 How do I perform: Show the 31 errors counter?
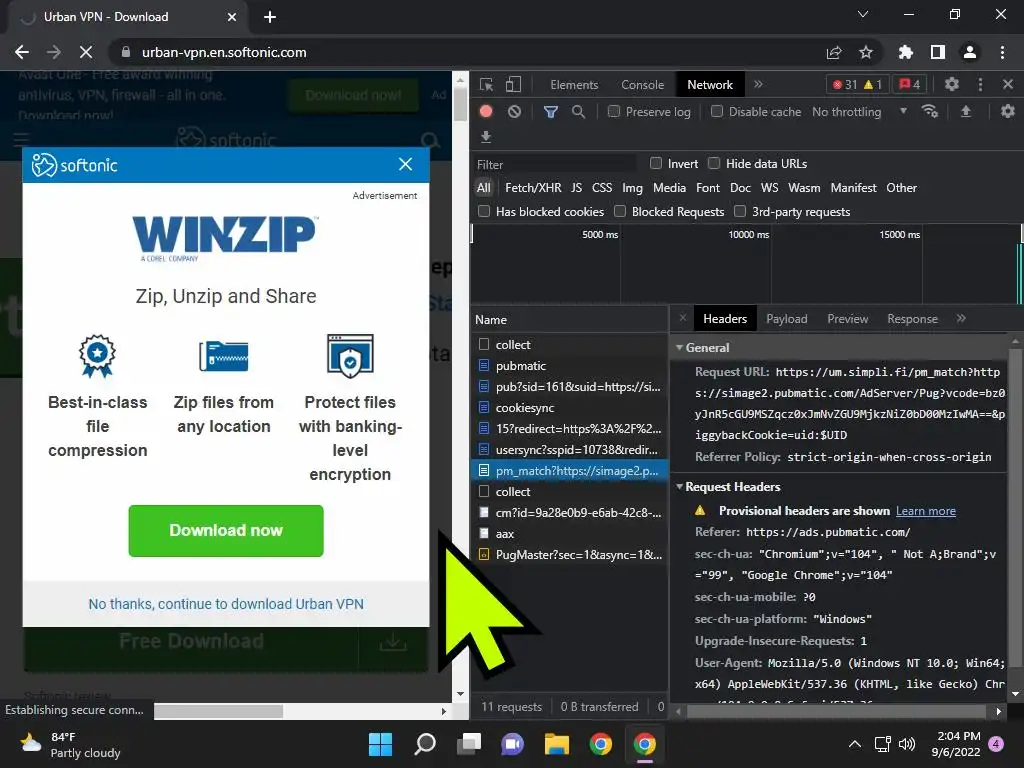click(844, 84)
